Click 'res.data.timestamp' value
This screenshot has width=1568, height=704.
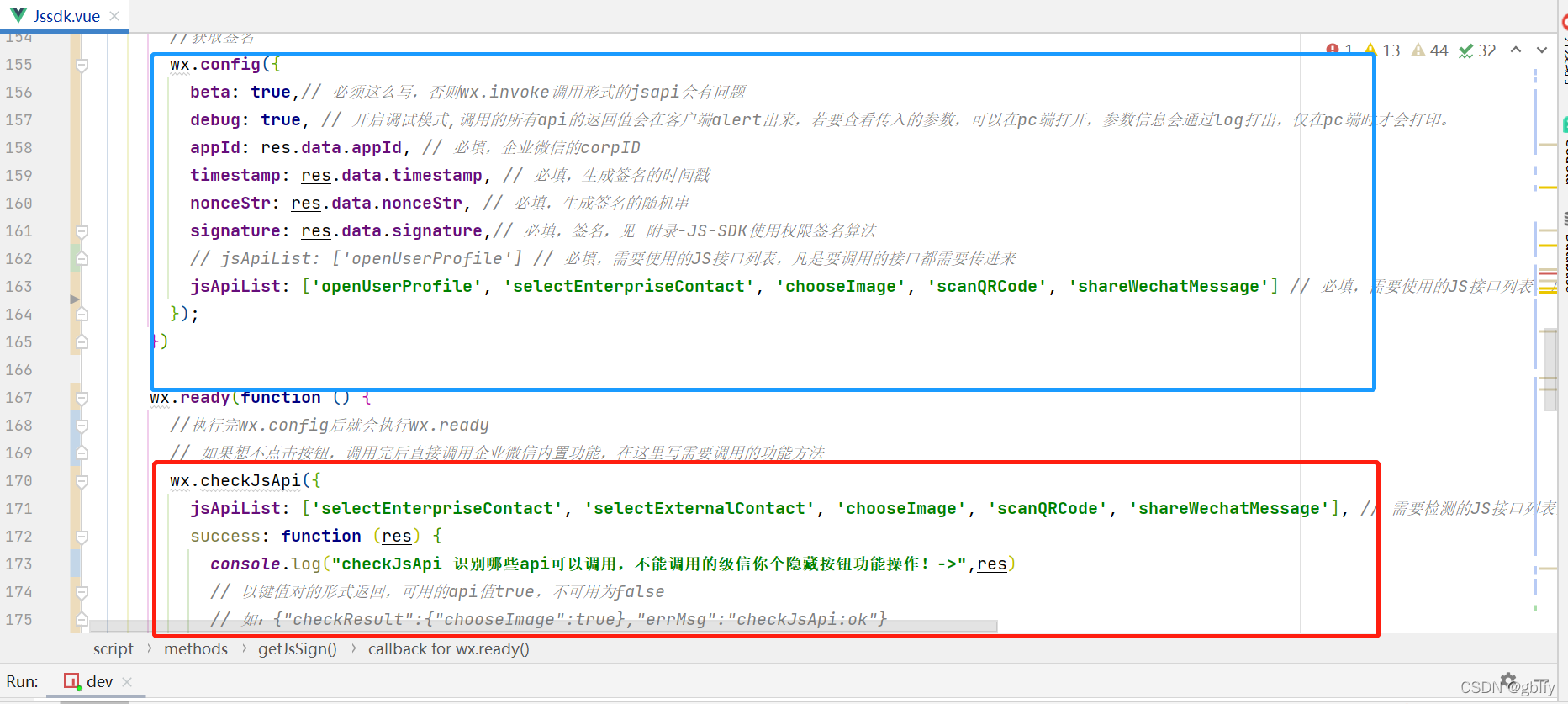pos(392,176)
